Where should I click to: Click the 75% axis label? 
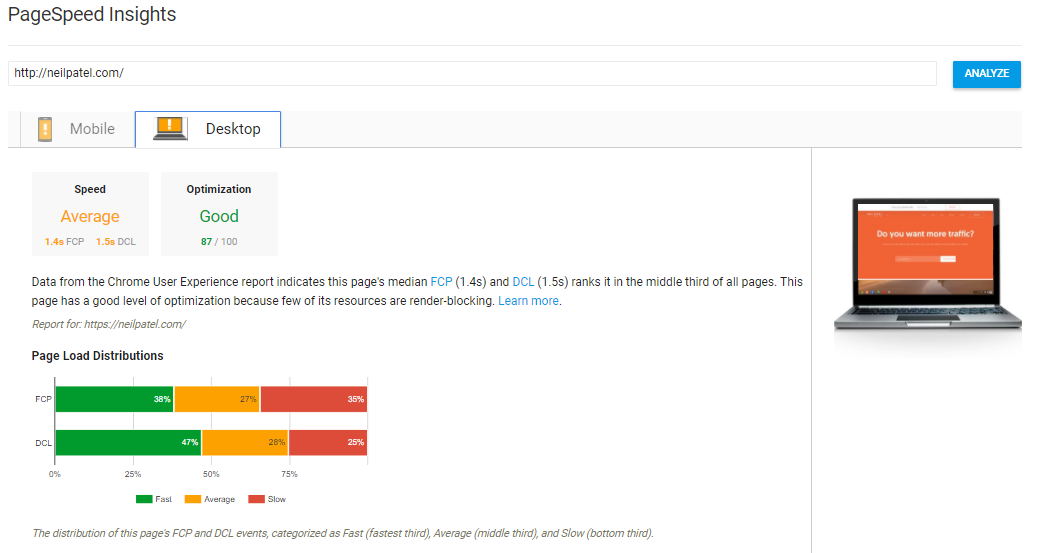[289, 474]
